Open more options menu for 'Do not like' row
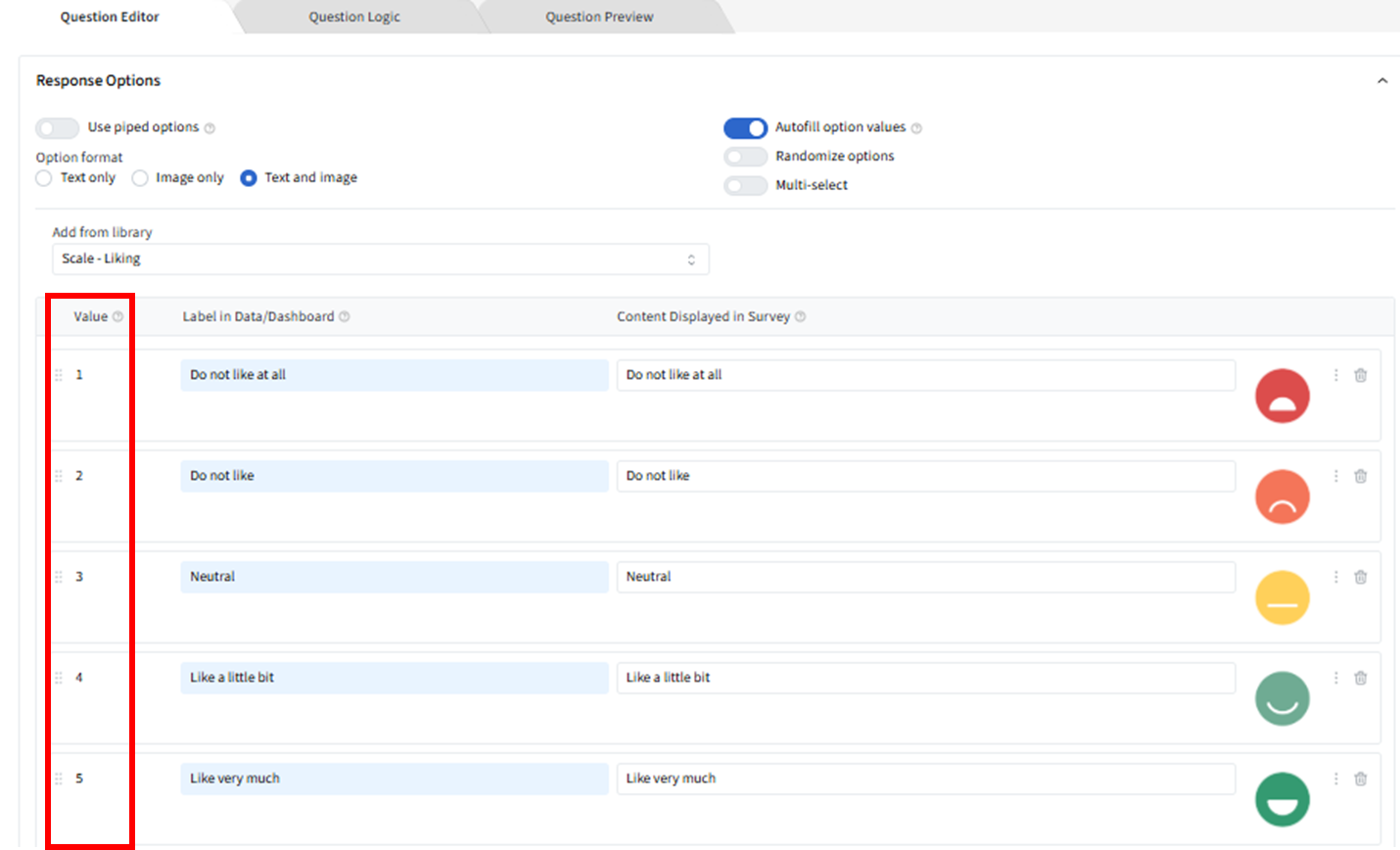The width and height of the screenshot is (1400, 850). pos(1335,476)
